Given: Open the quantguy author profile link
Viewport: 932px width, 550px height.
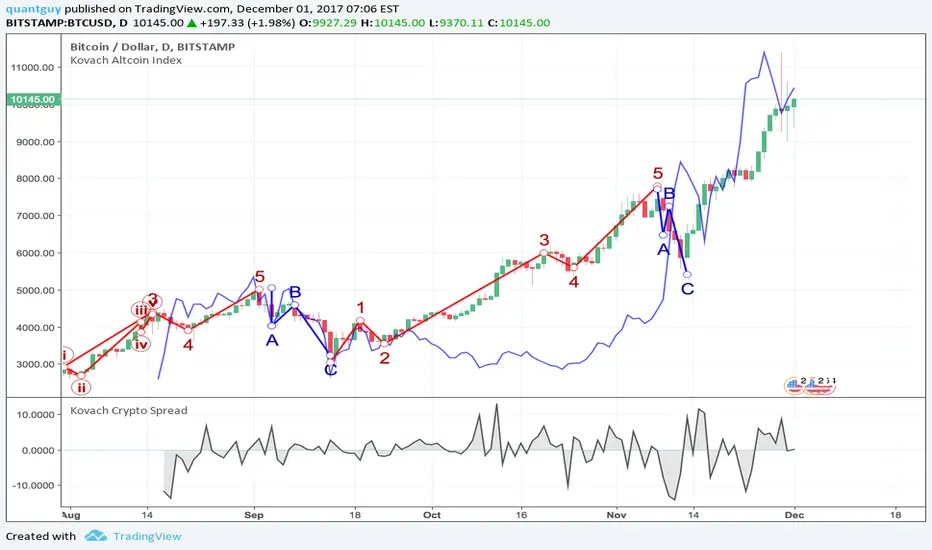Looking at the screenshot, I should [x=33, y=9].
